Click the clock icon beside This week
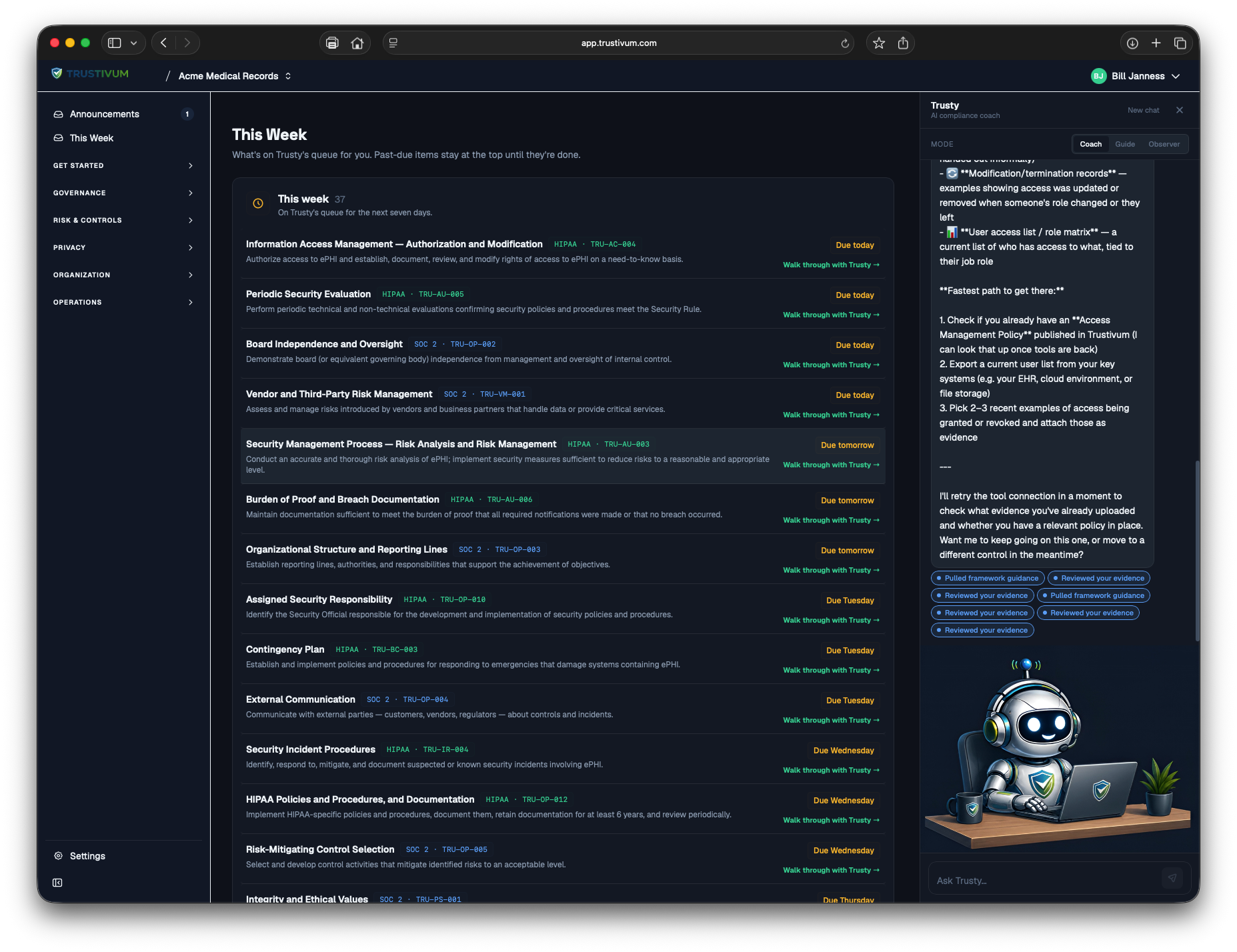The width and height of the screenshot is (1237, 952). pyautogui.click(x=258, y=204)
